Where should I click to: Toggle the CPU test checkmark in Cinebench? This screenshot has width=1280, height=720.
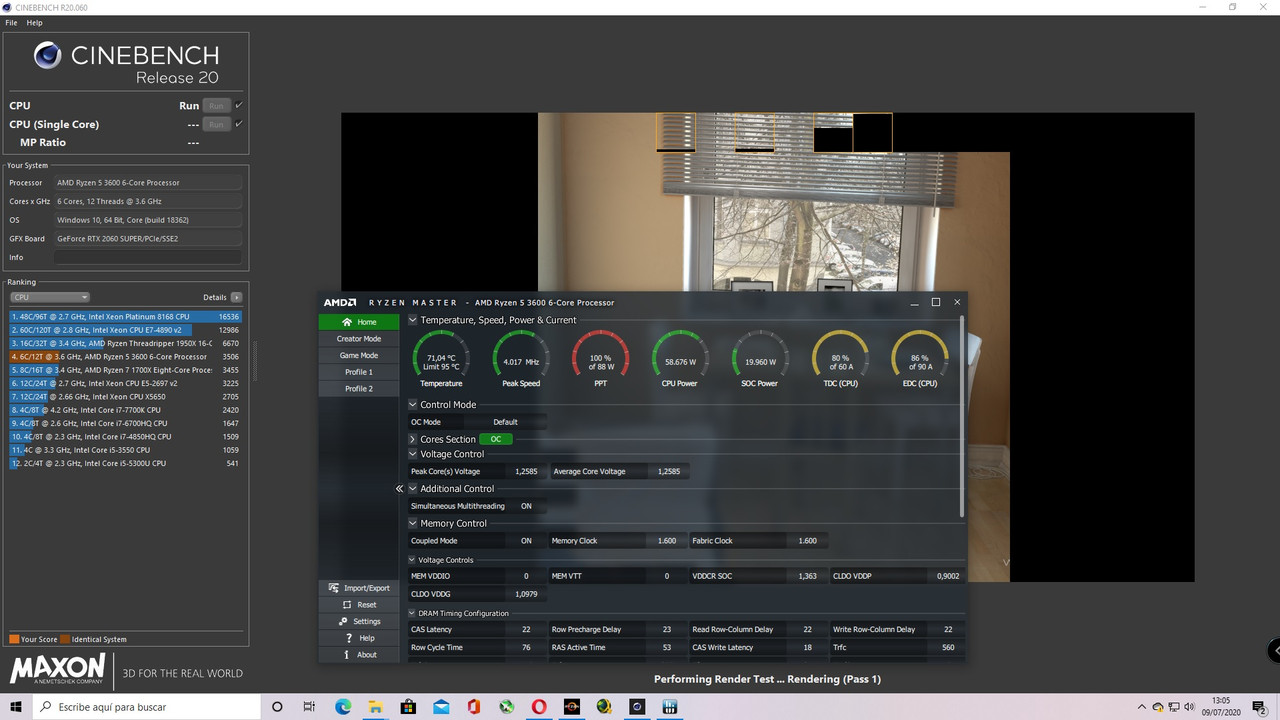point(239,105)
